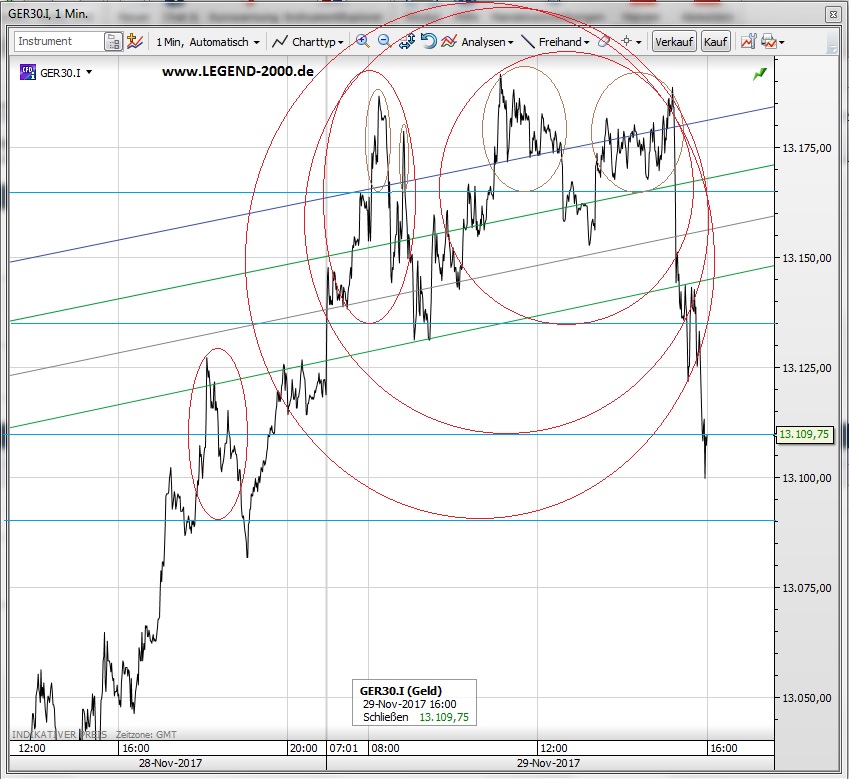Open the instrument search list icon

113,42
